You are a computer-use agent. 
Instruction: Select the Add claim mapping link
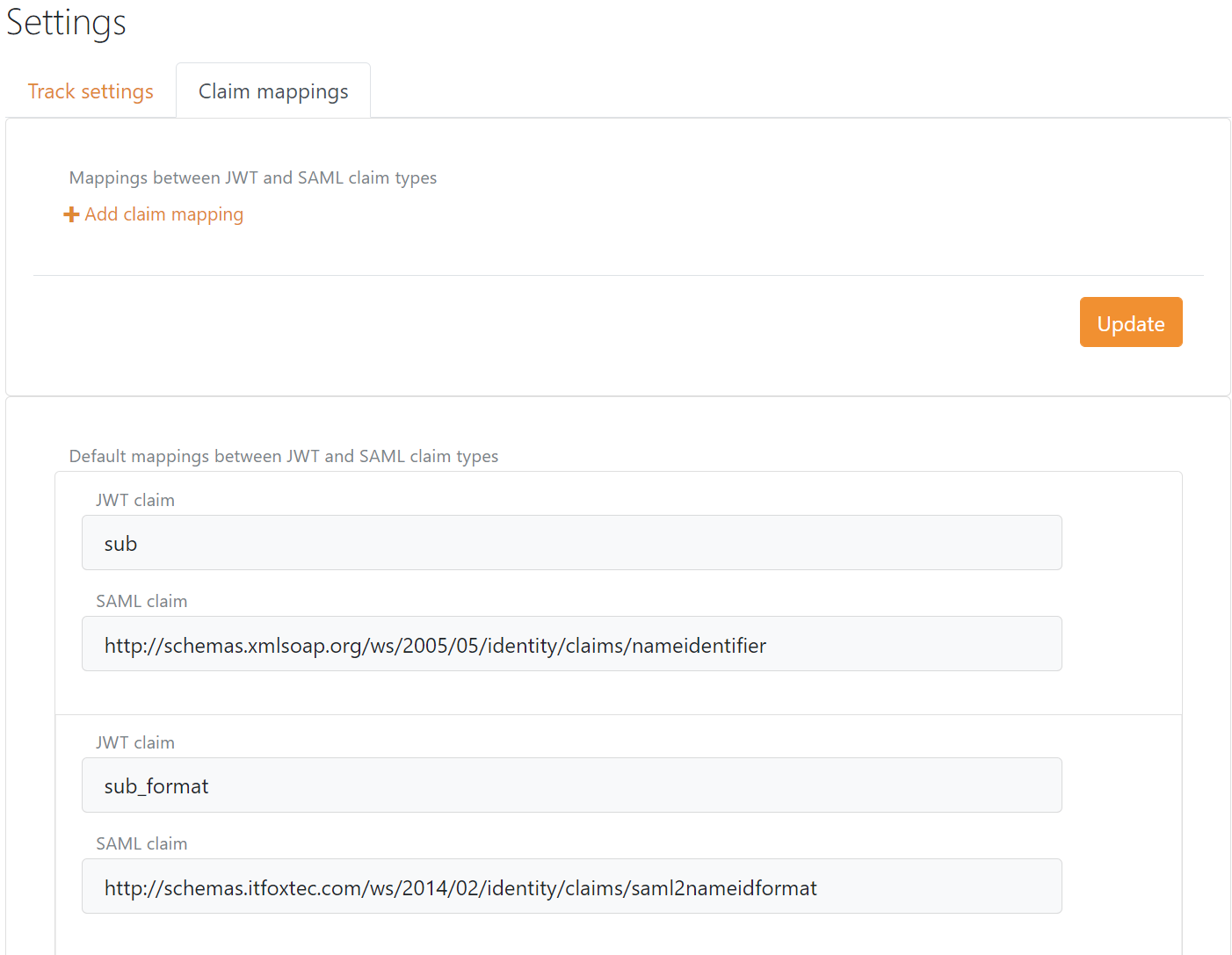click(x=163, y=213)
